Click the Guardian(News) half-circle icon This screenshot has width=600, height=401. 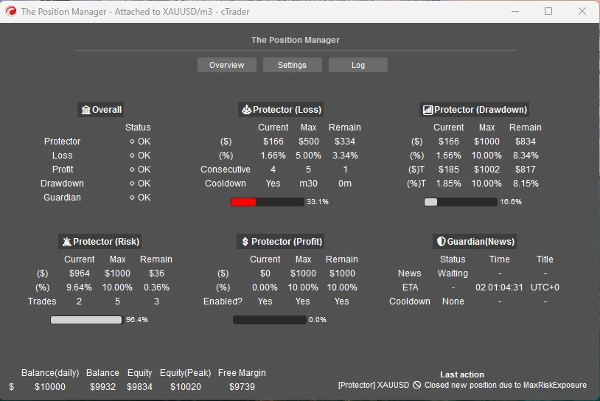pos(441,241)
